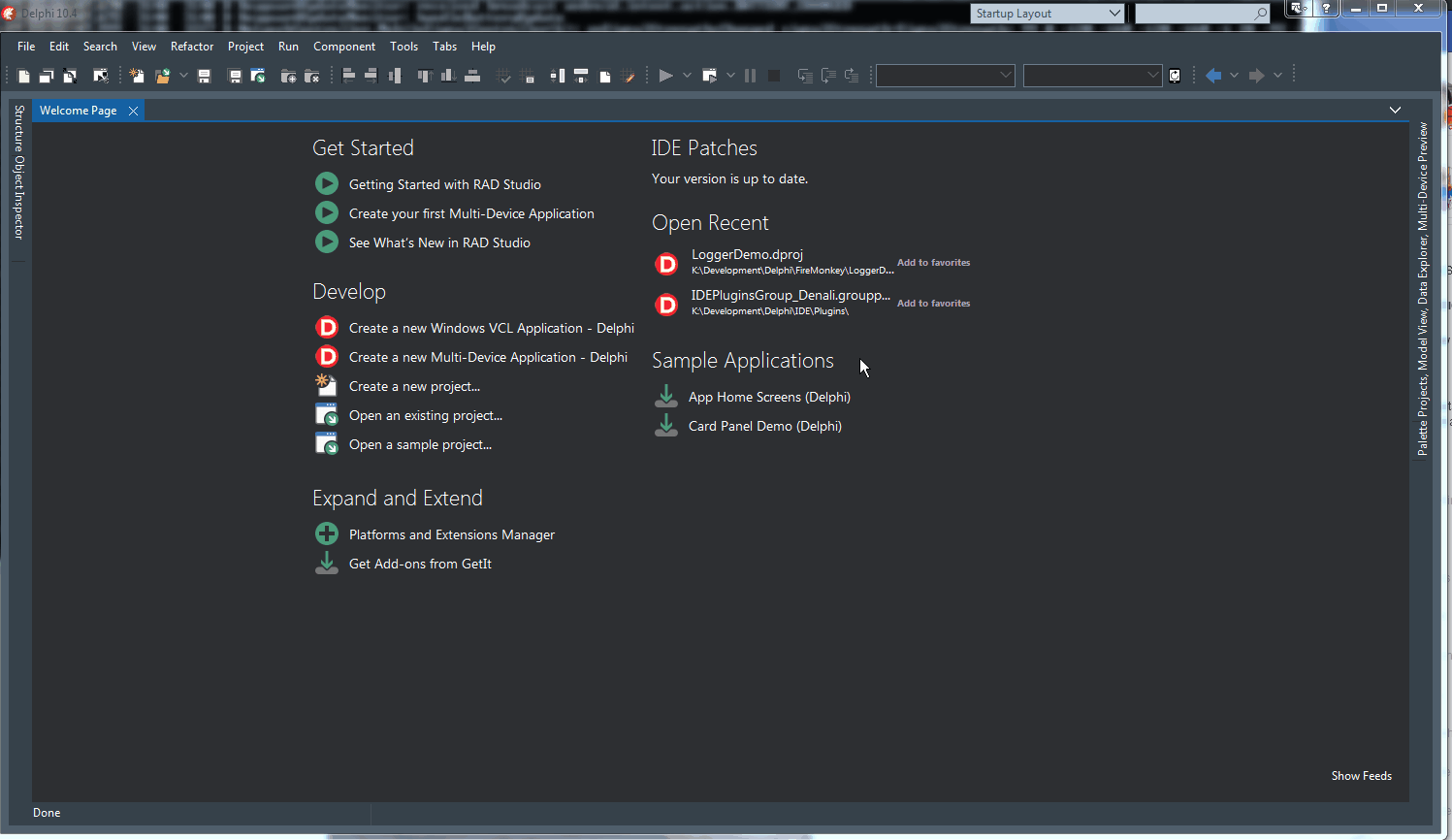Open the Back arrow history dropdown

pyautogui.click(x=1234, y=76)
